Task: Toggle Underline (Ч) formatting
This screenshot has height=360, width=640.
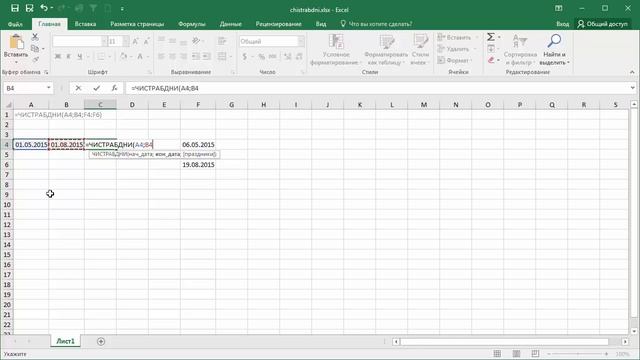Action: (x=80, y=57)
